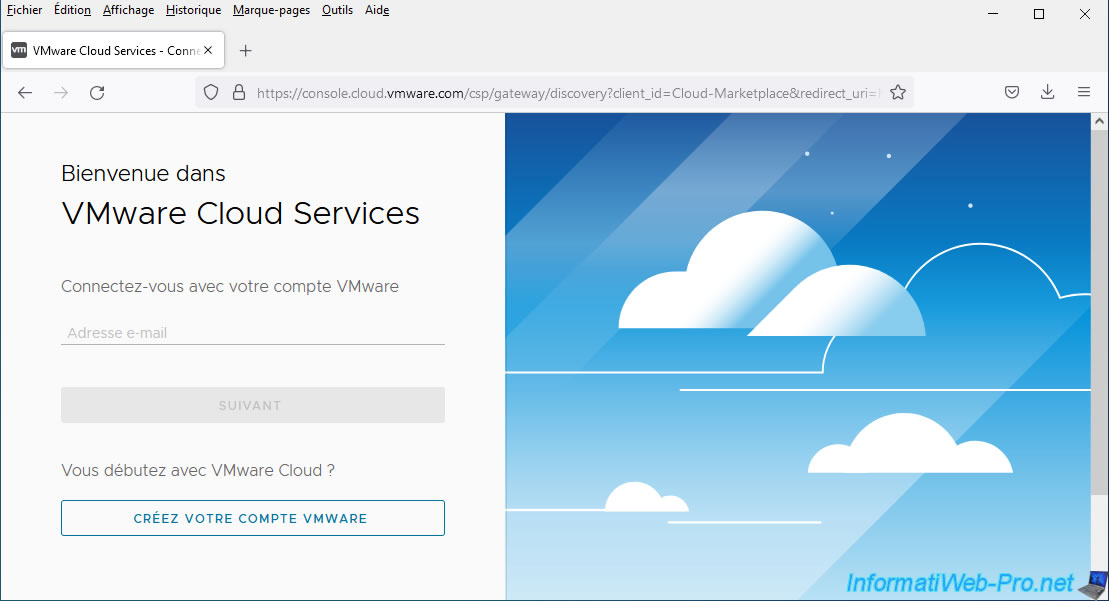Viewport: 1109px width, 601px height.
Task: Click the page vertical scrollbar
Action: [x=1099, y=350]
